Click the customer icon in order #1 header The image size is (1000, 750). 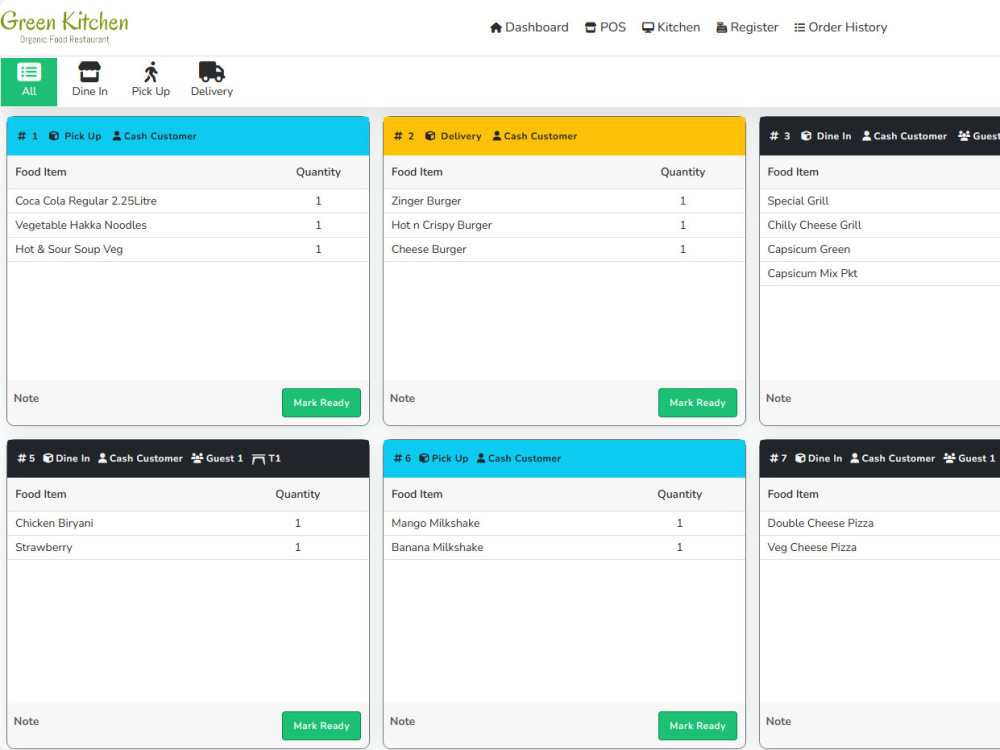117,136
